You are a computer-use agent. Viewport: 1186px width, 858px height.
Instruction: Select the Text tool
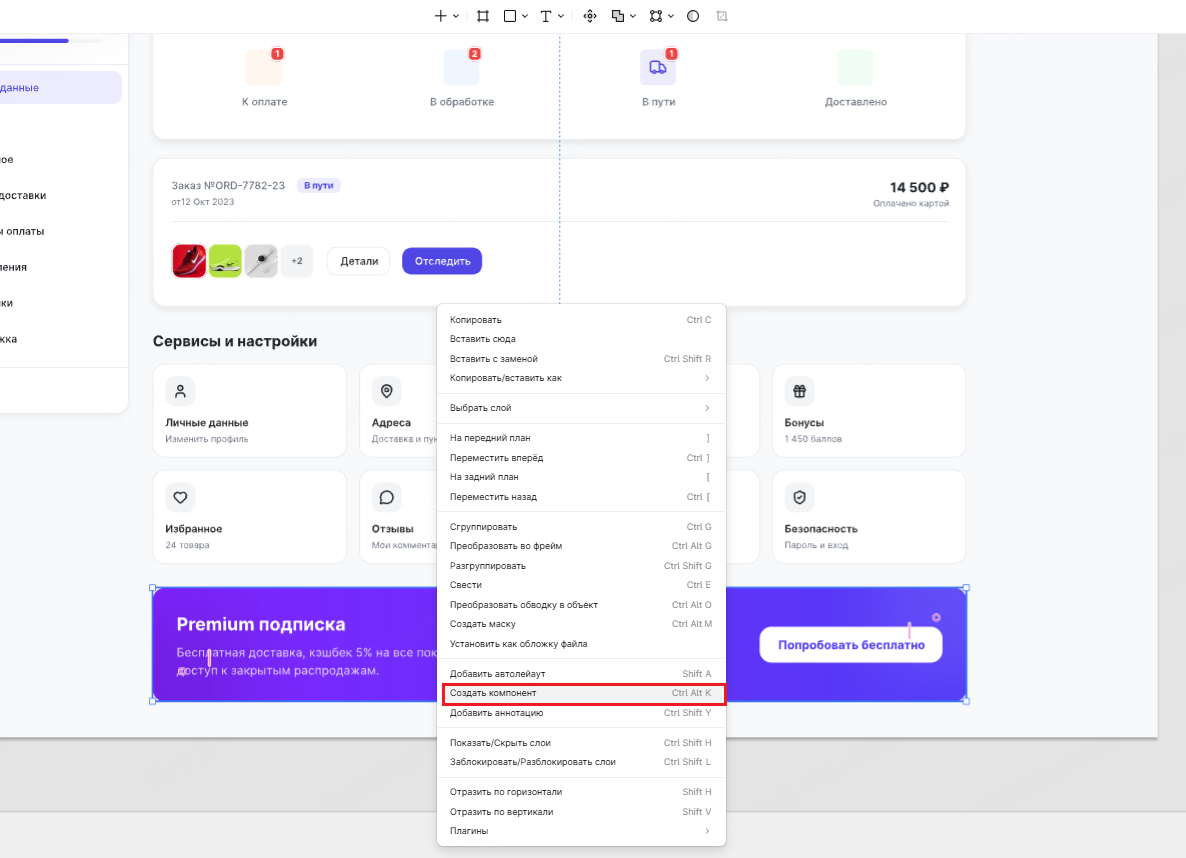(x=546, y=16)
